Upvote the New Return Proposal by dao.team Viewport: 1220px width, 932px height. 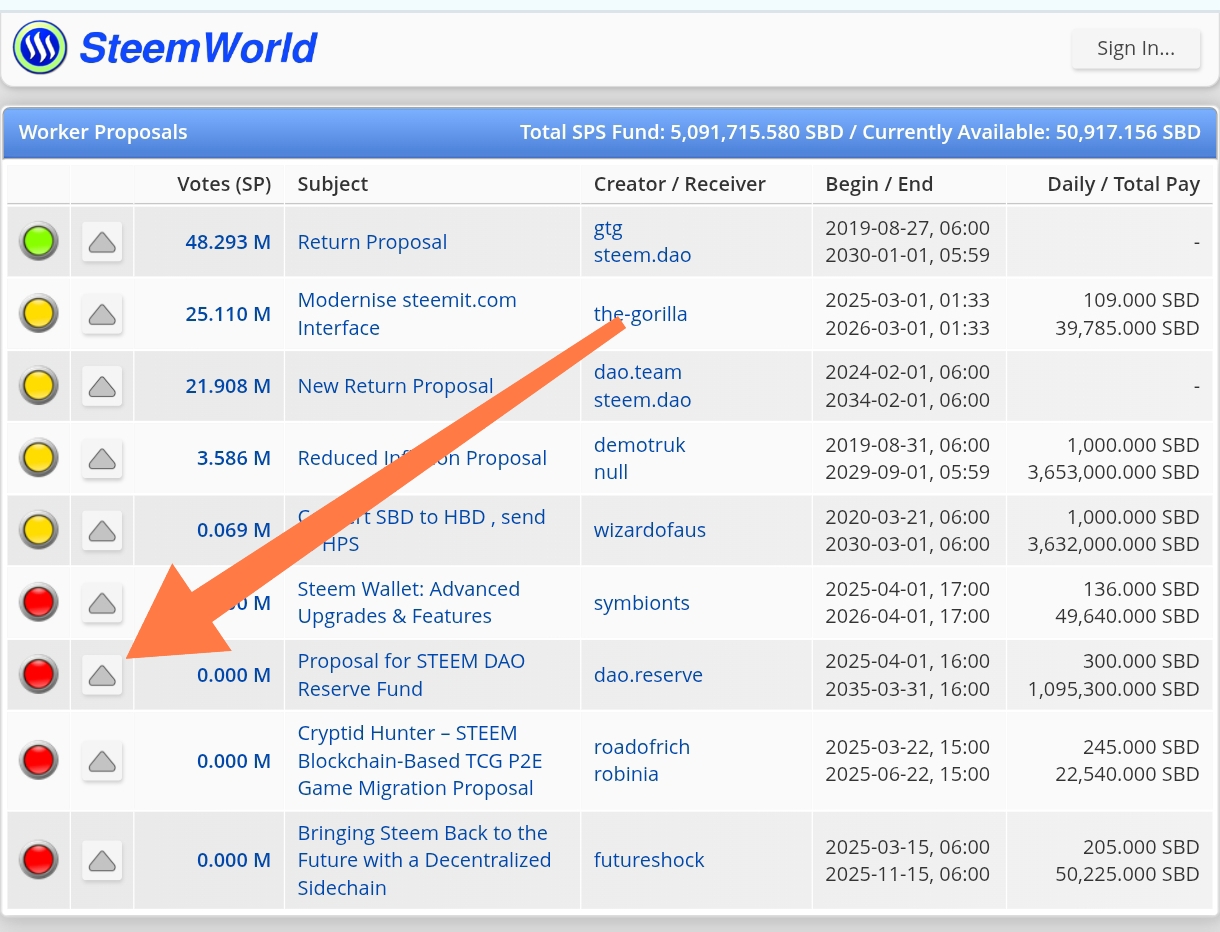pyautogui.click(x=102, y=386)
